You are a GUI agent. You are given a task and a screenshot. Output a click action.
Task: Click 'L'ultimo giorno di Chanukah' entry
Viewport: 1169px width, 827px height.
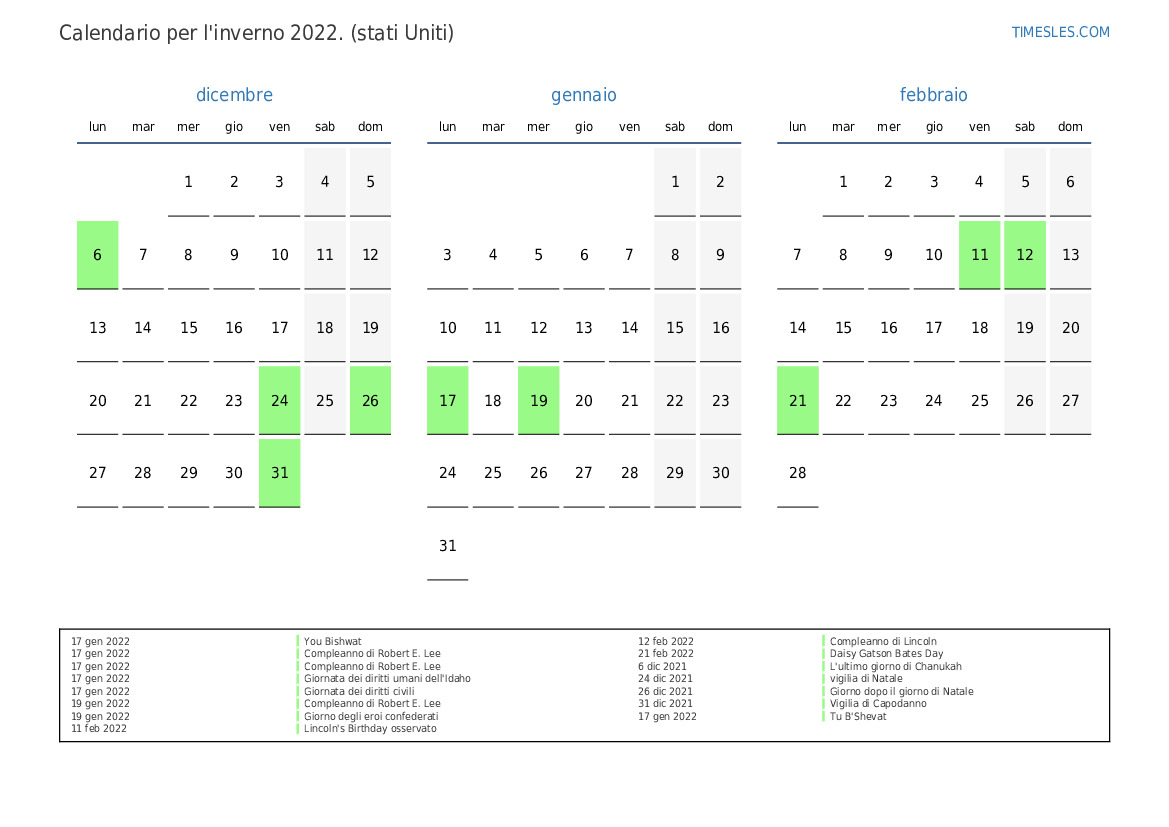(x=895, y=667)
